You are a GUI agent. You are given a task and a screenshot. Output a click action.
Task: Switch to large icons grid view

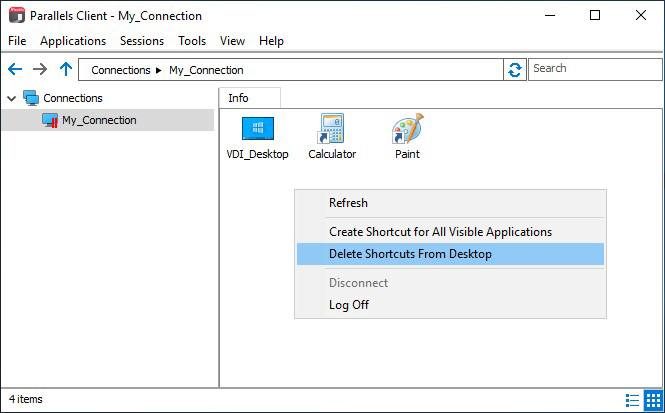tap(653, 400)
